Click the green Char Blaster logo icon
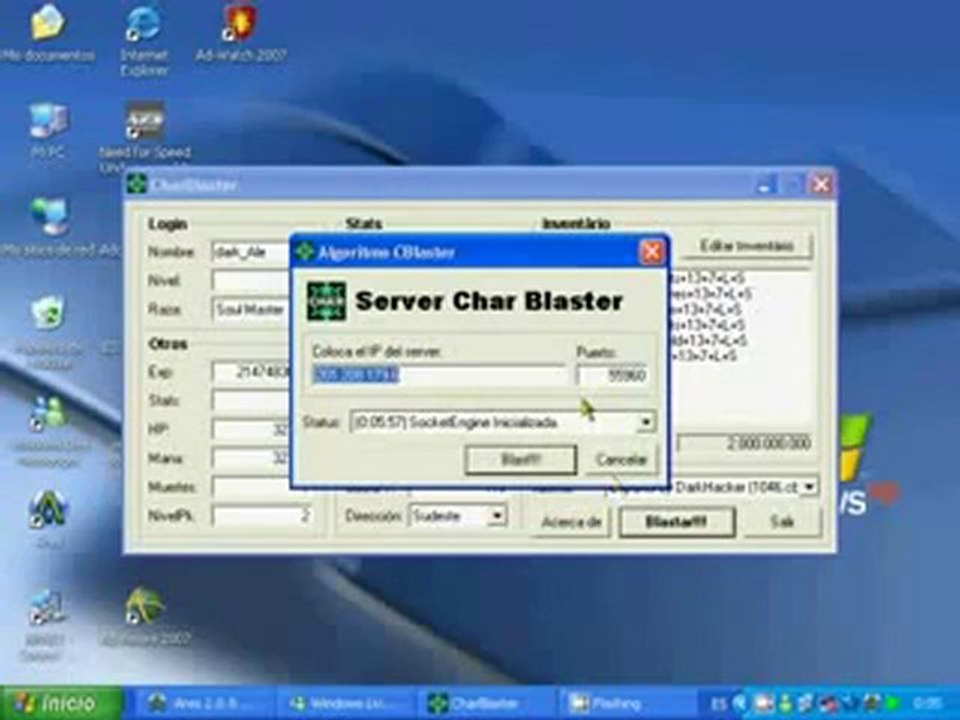This screenshot has height=720, width=960. click(326, 301)
